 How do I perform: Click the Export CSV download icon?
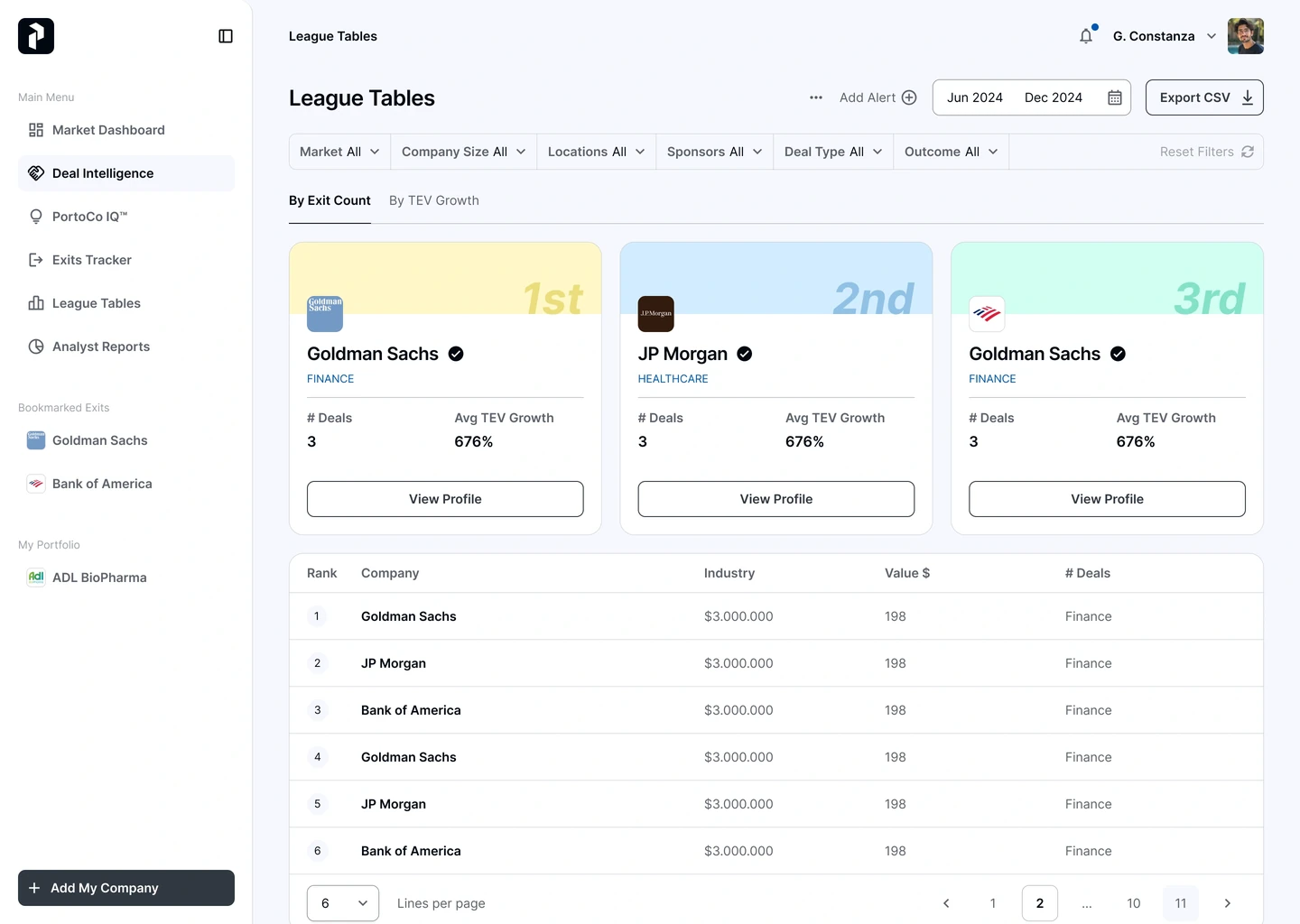tap(1248, 97)
